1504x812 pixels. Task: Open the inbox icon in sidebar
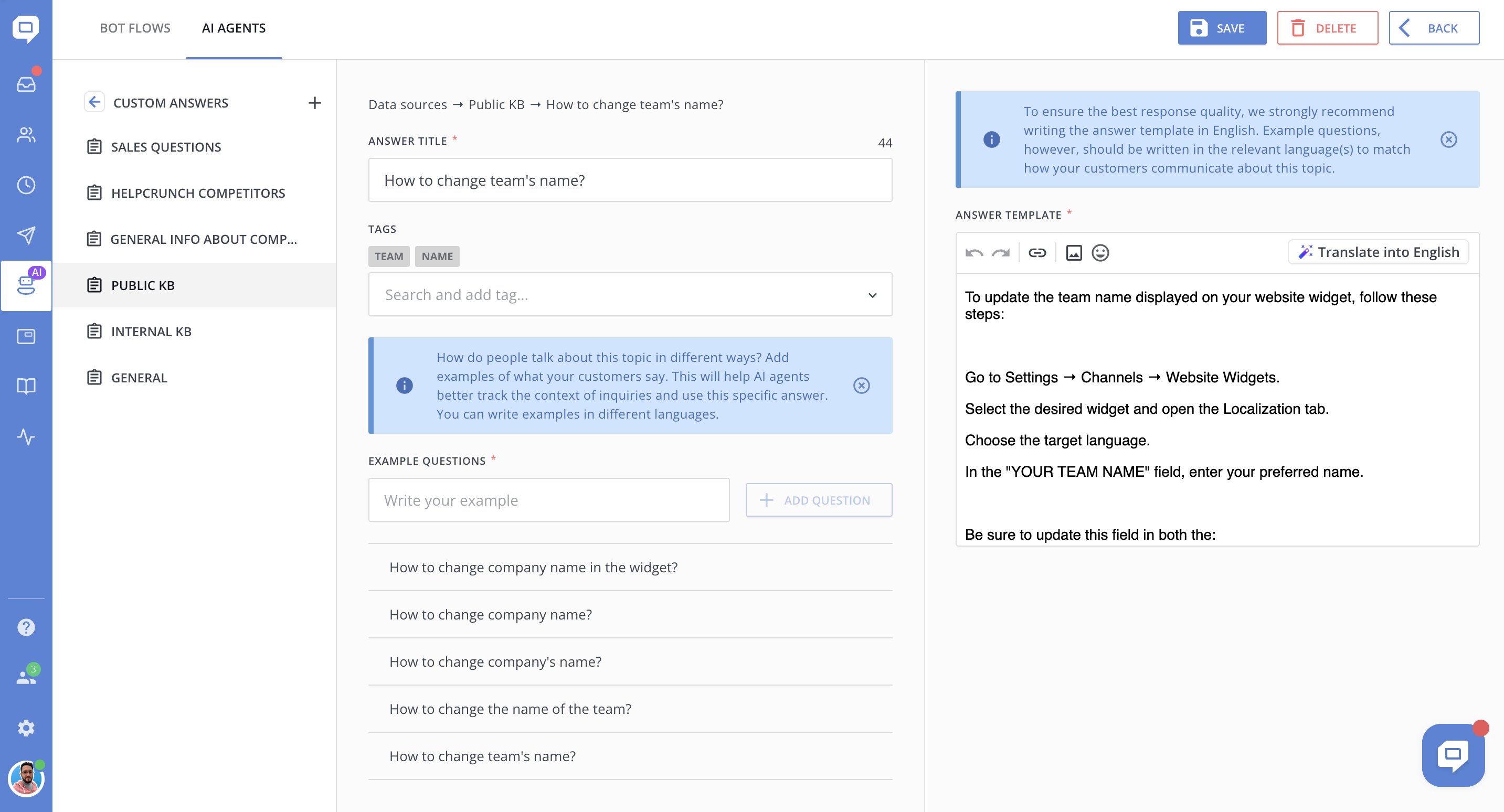(x=26, y=84)
